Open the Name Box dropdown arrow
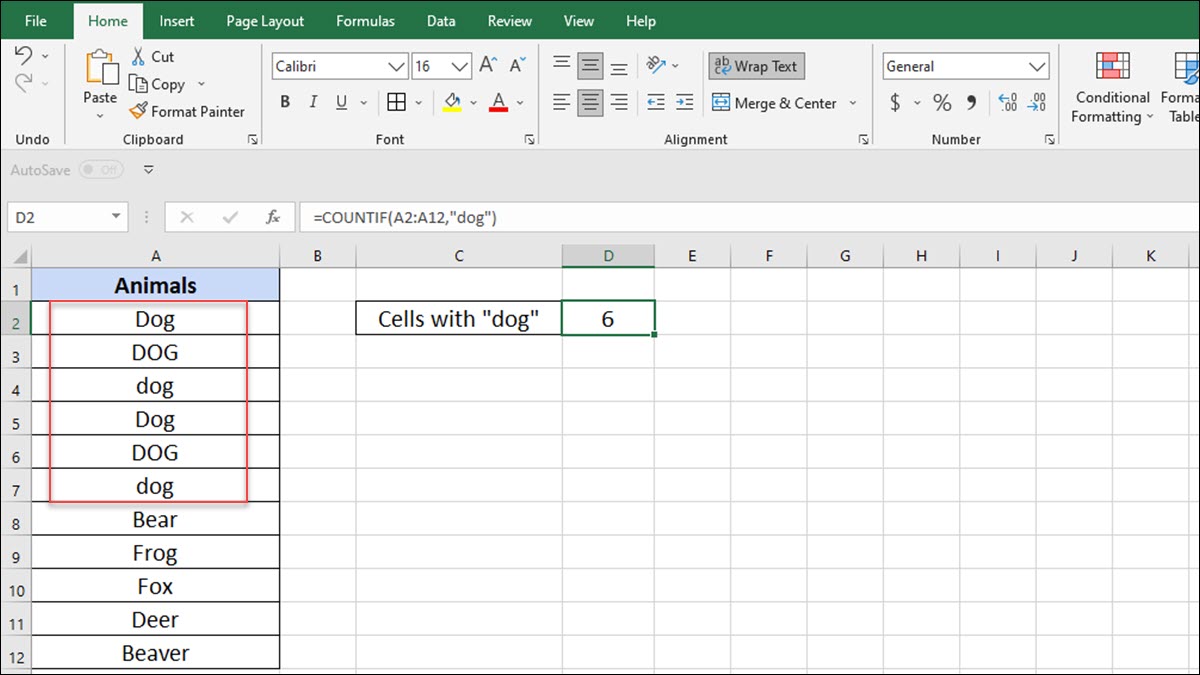1200x675 pixels. tap(117, 217)
